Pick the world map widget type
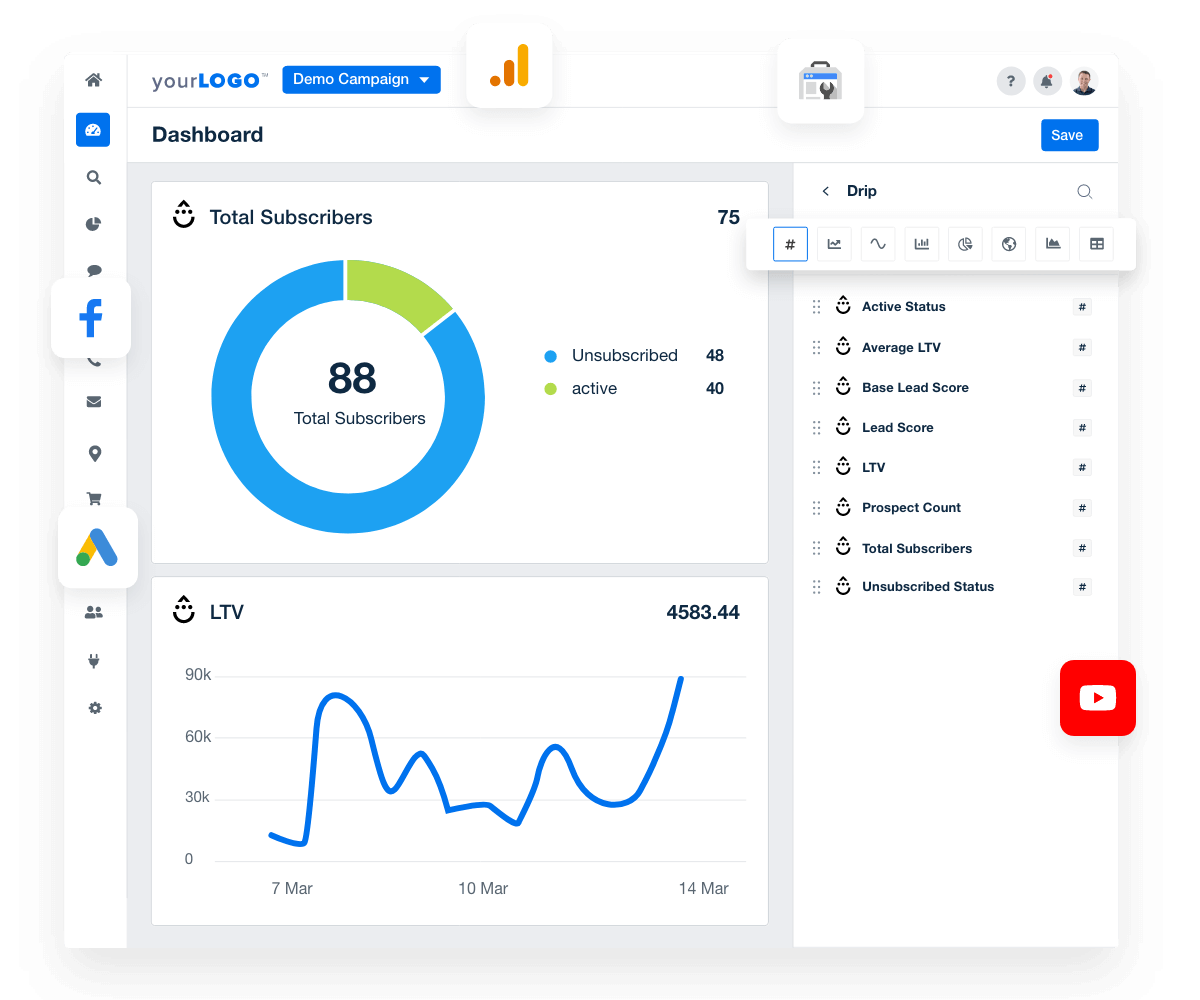 point(1008,244)
